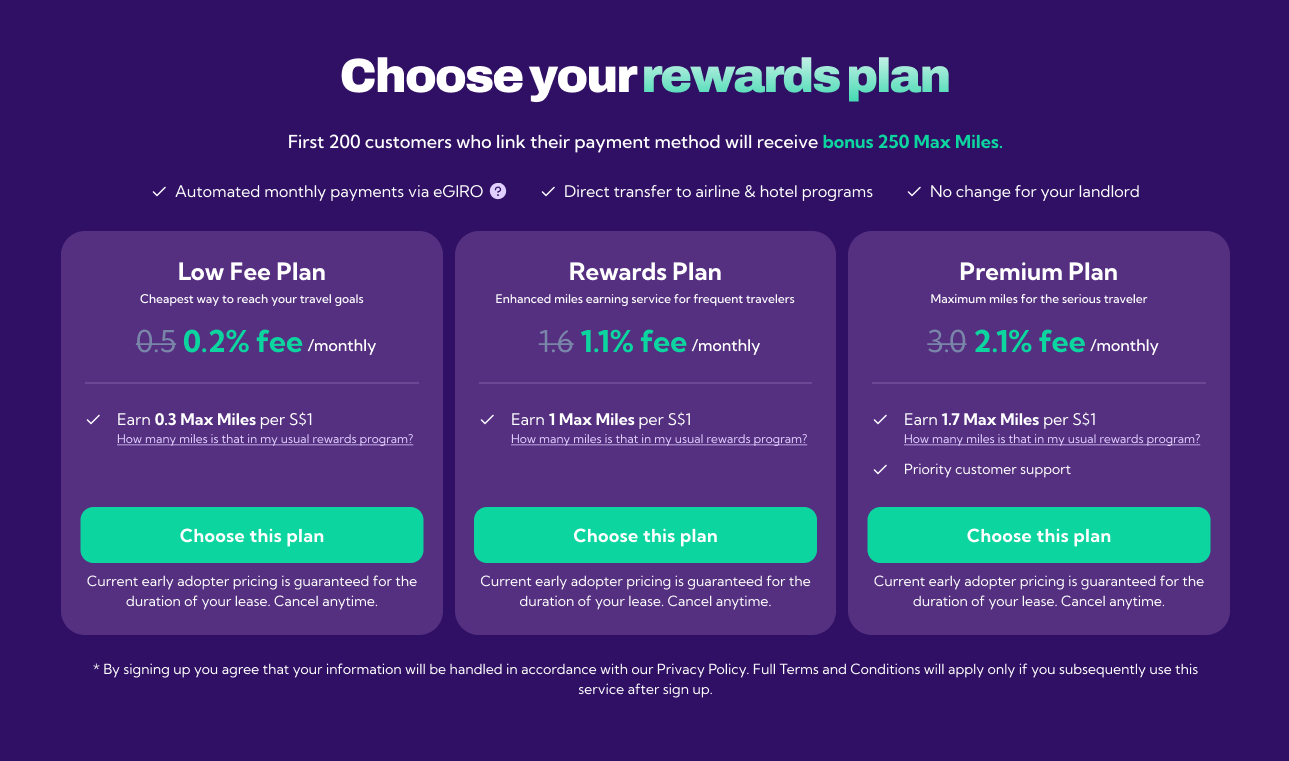Click checkmark beside Earn 1 Max Miles
Image resolution: width=1289 pixels, height=761 pixels.
point(487,419)
